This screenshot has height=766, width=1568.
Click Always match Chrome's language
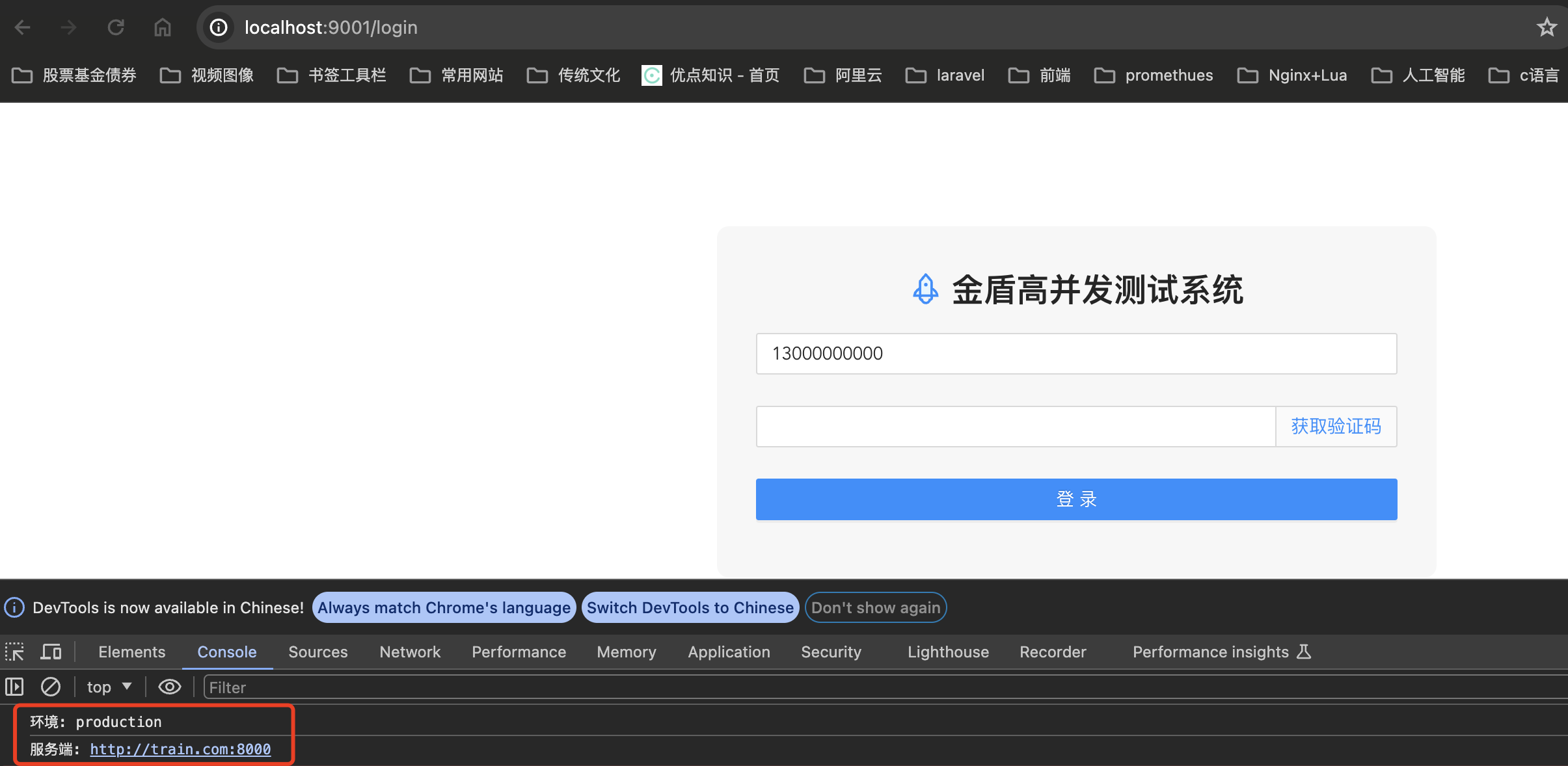pos(444,607)
